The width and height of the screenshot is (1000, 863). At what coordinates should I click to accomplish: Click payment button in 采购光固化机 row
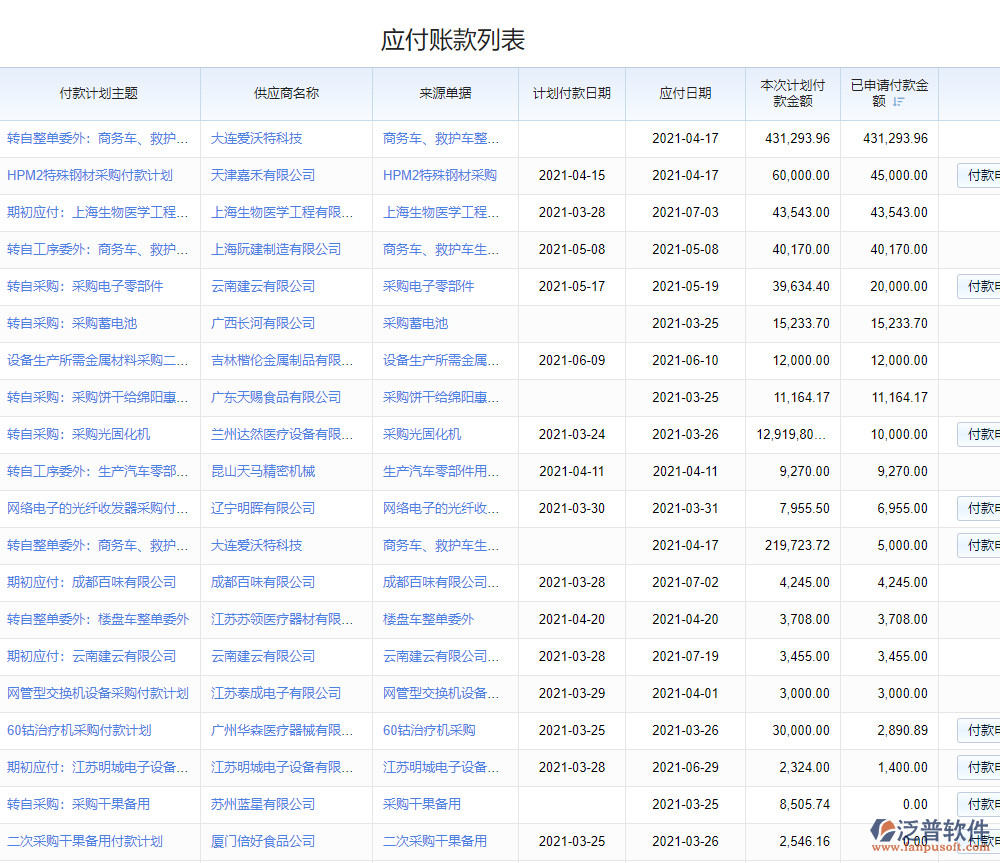[979, 435]
